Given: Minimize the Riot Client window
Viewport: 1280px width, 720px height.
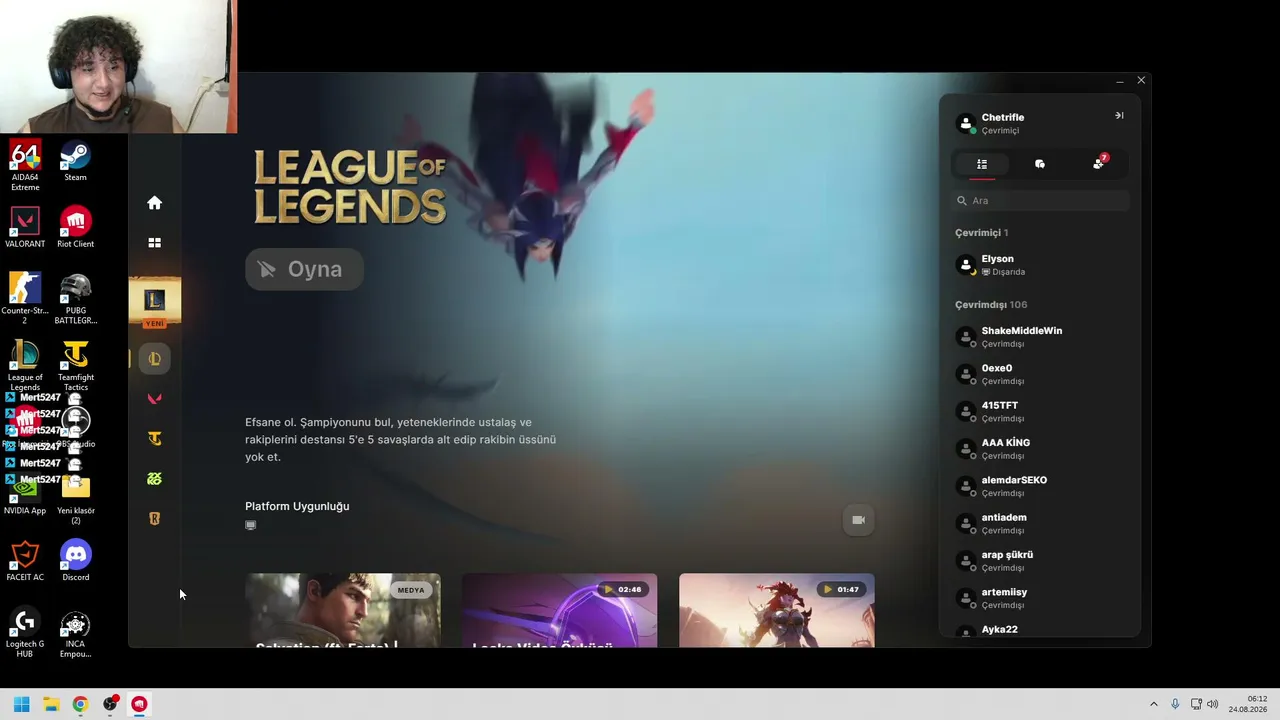Looking at the screenshot, I should tap(1120, 81).
